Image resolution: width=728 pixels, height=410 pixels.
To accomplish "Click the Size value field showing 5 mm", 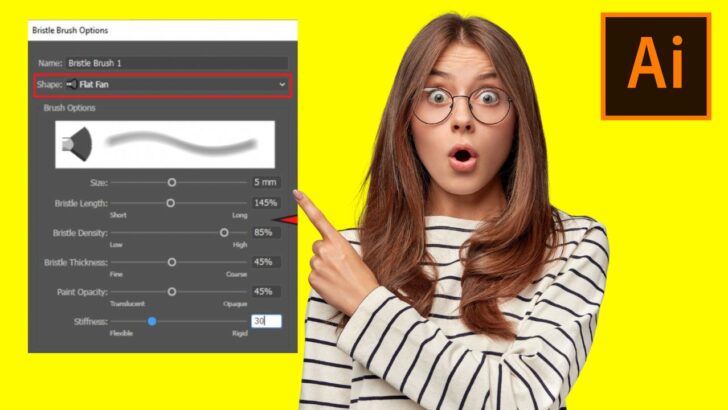I will tap(266, 182).
